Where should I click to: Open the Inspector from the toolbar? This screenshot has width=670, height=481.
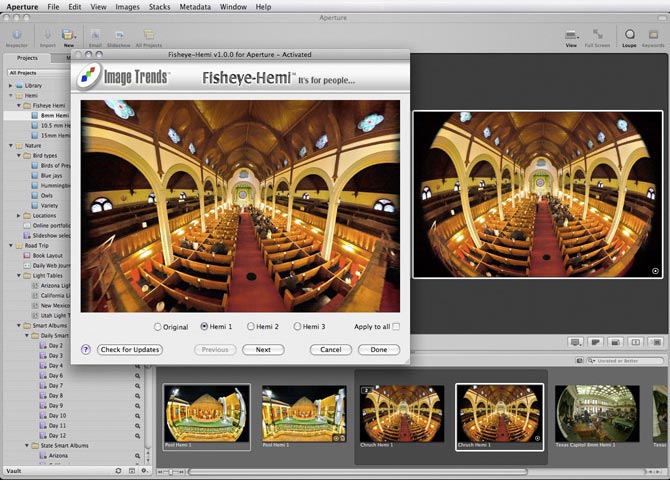17,35
